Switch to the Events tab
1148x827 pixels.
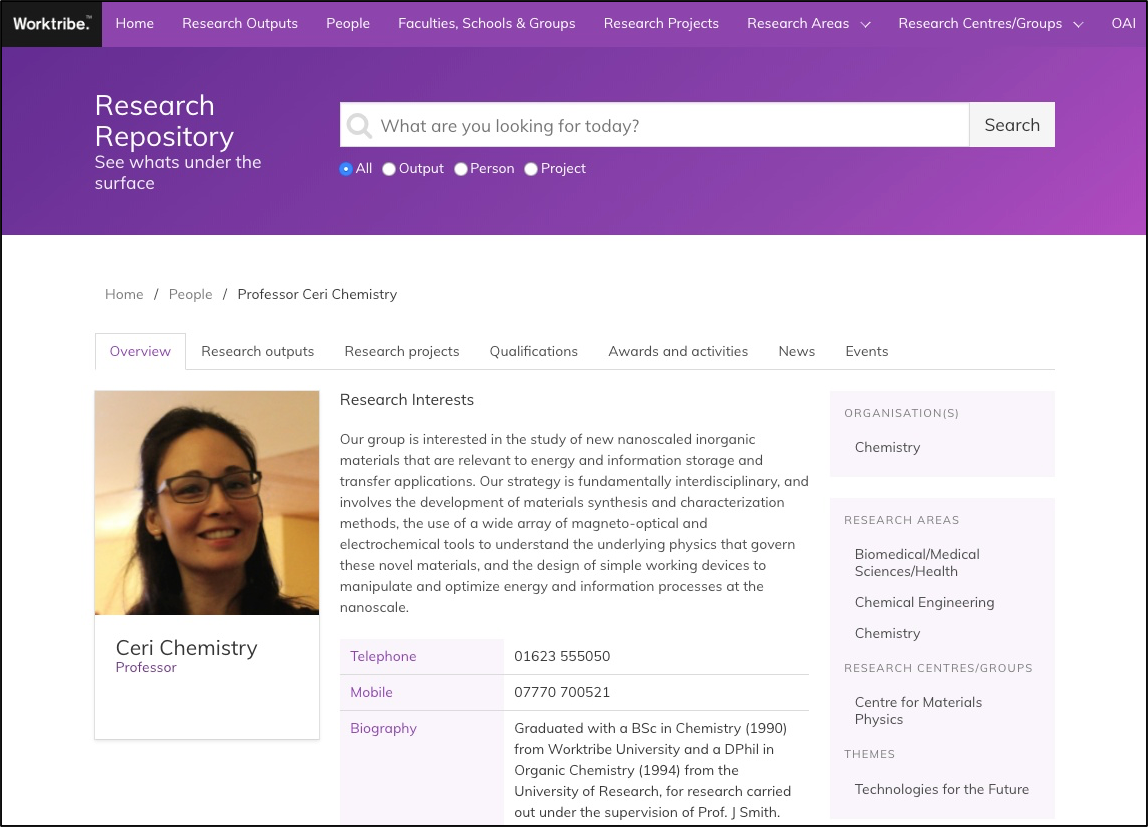coord(867,351)
